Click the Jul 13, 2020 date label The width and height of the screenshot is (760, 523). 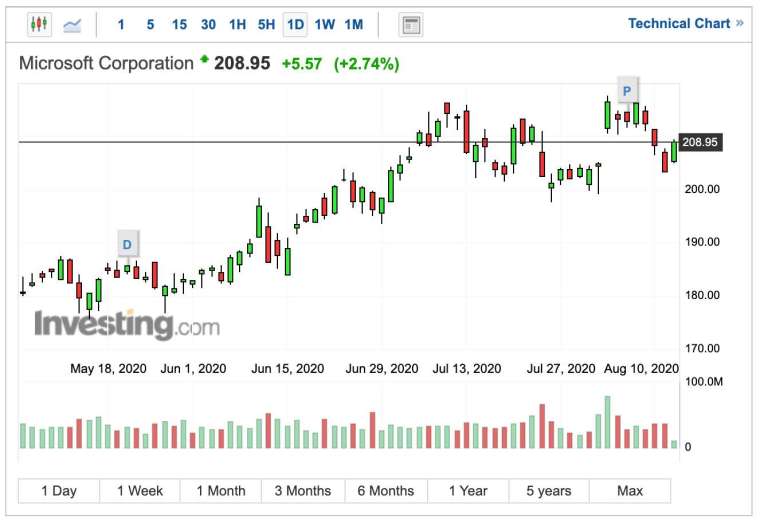pyautogui.click(x=466, y=369)
